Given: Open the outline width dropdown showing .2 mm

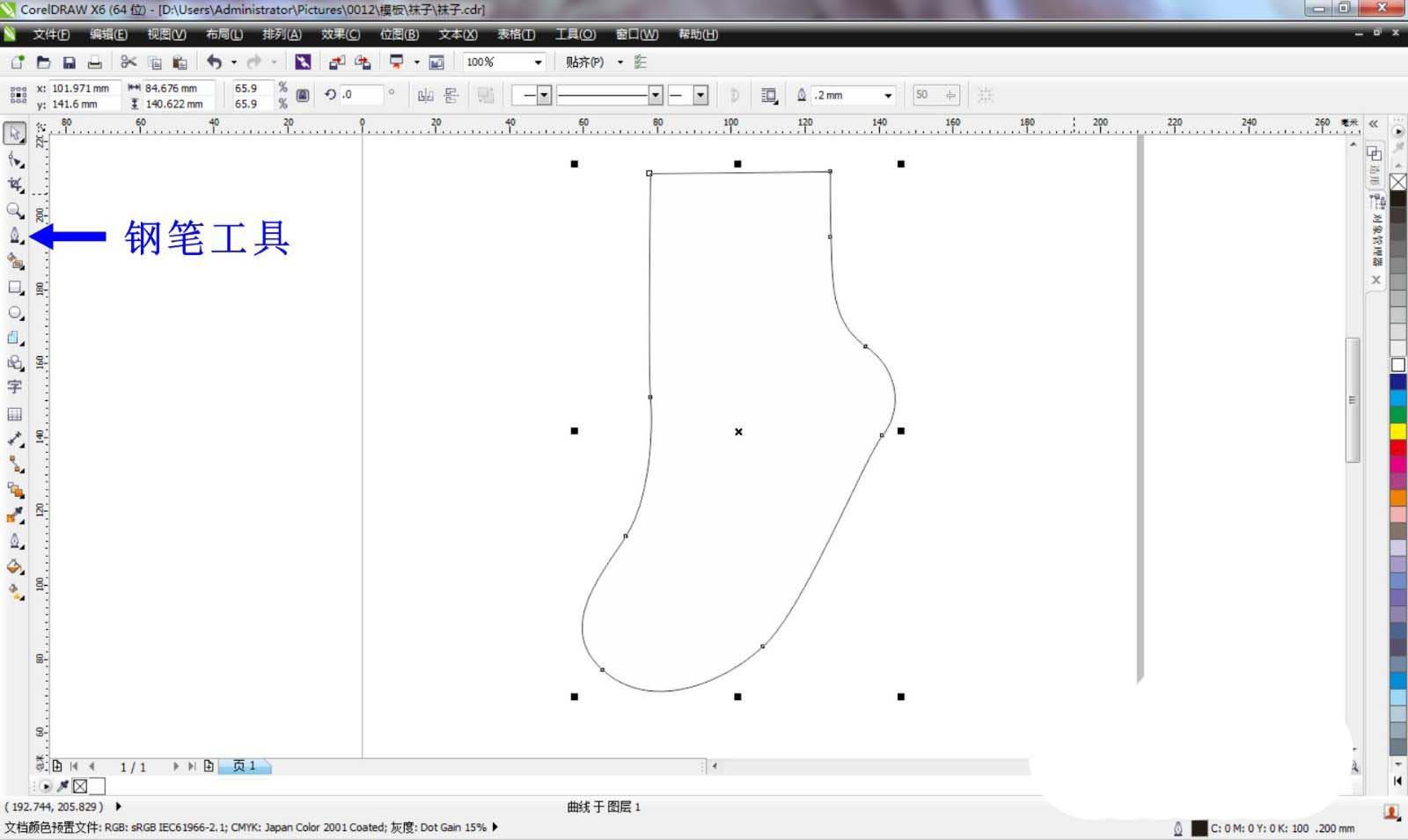Looking at the screenshot, I should [x=888, y=94].
